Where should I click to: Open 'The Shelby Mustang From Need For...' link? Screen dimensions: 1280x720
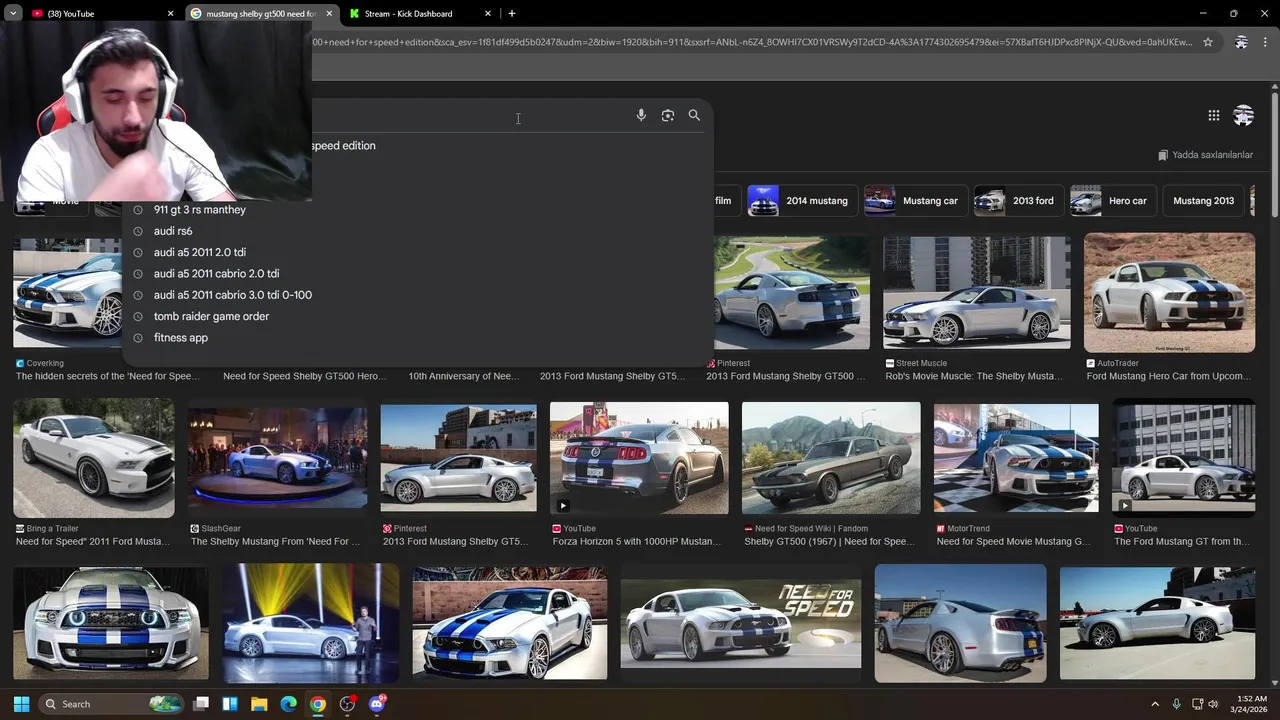(275, 542)
